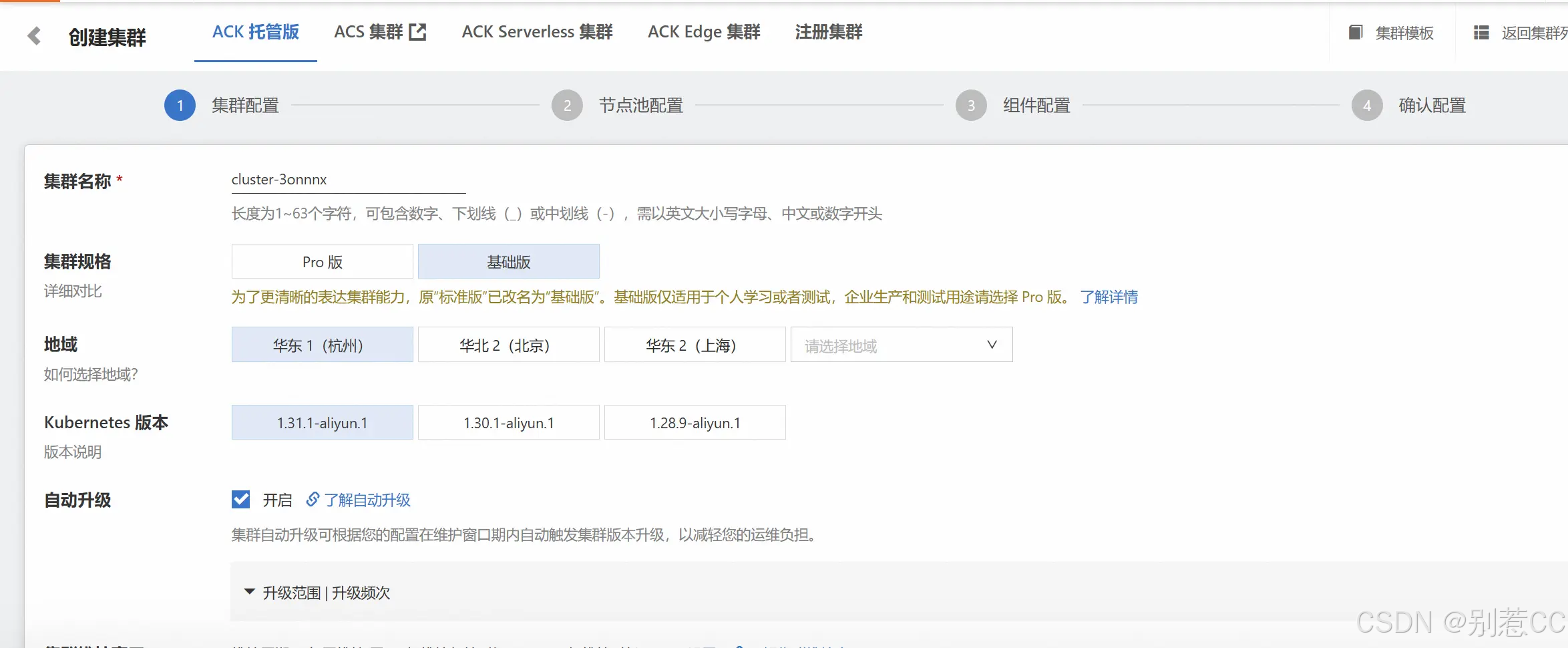Select Kubernetes version 1.28.9-aliyun.1
The width and height of the screenshot is (1568, 648).
[695, 422]
